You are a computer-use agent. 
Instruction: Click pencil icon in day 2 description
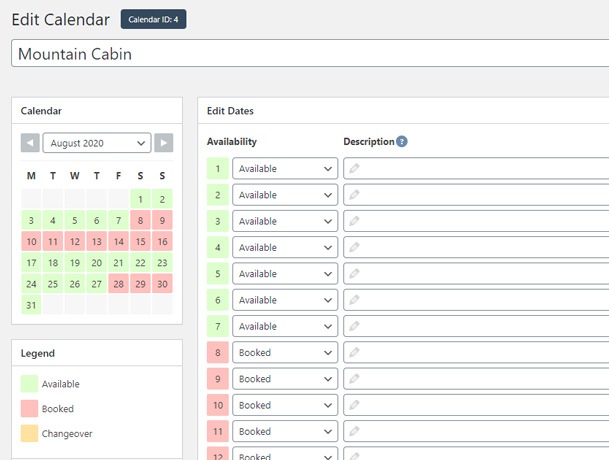(x=354, y=195)
